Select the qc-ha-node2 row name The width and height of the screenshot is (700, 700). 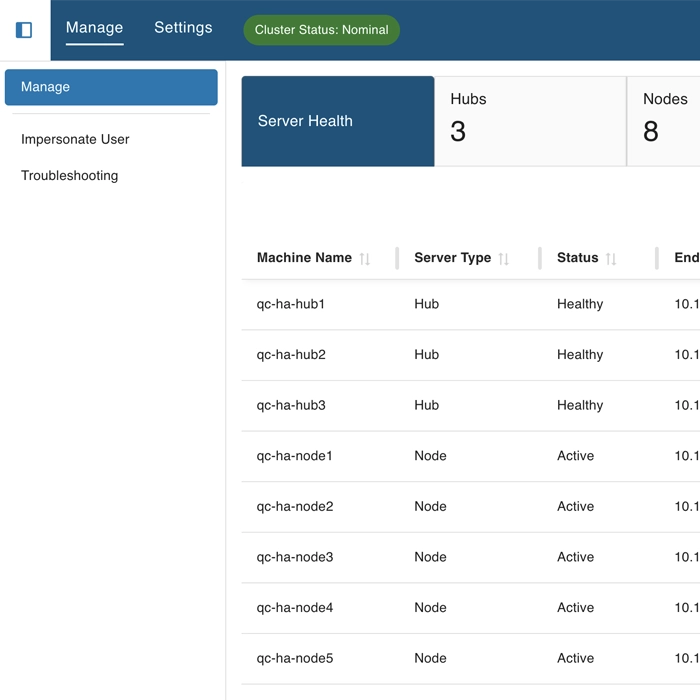point(295,506)
